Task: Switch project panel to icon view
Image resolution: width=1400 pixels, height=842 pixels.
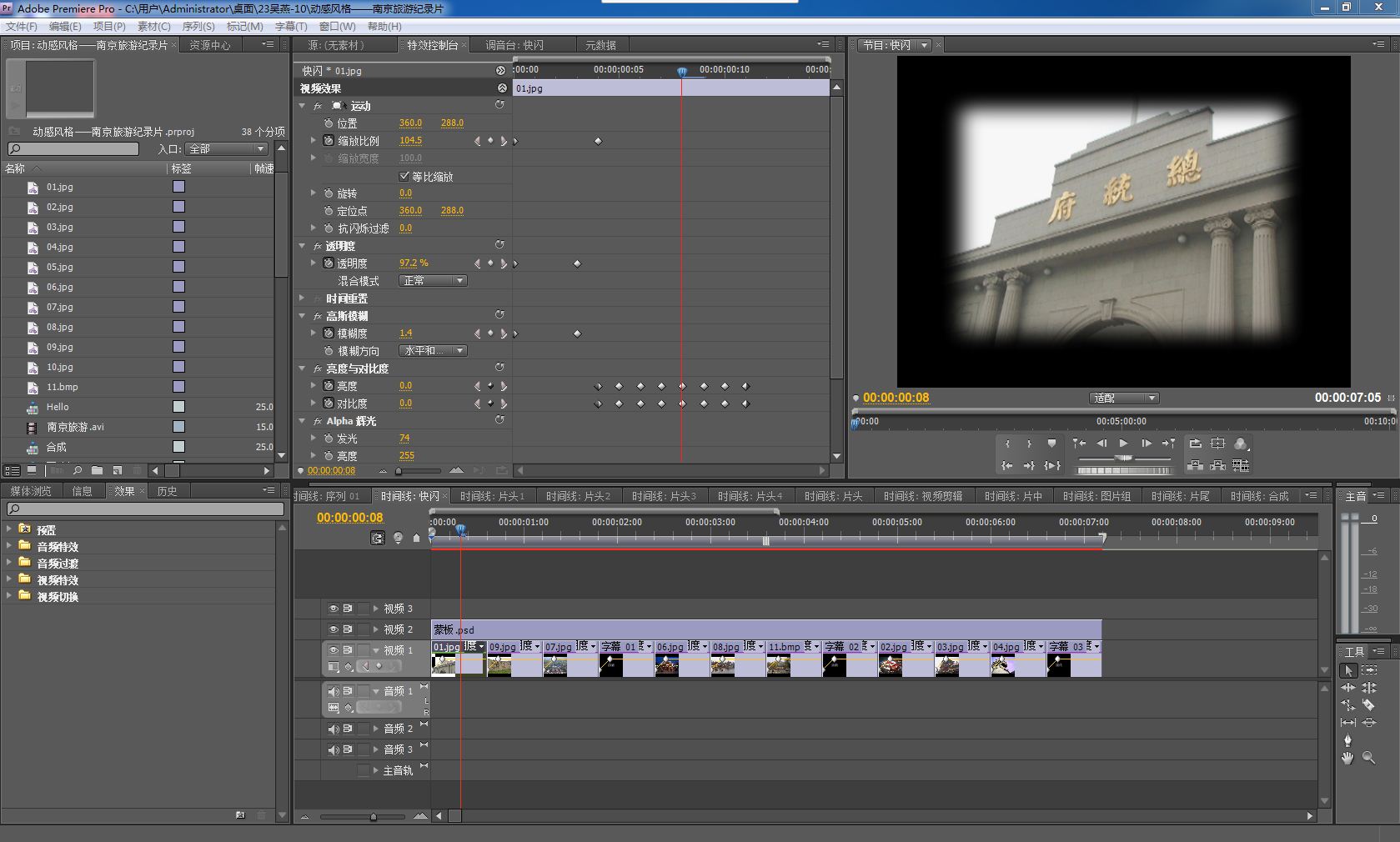Action: (x=32, y=471)
